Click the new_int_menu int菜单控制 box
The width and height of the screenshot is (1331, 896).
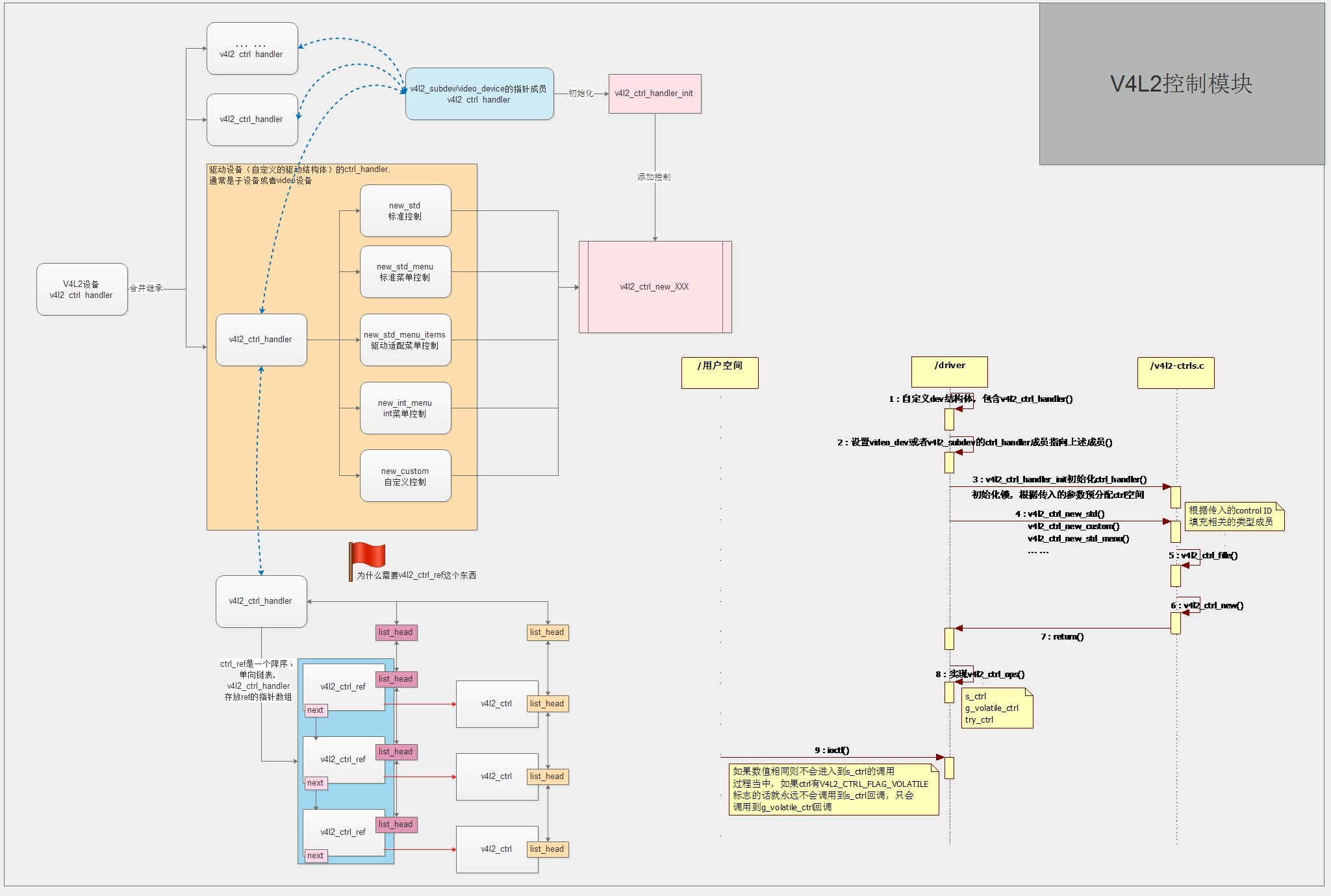coord(405,408)
